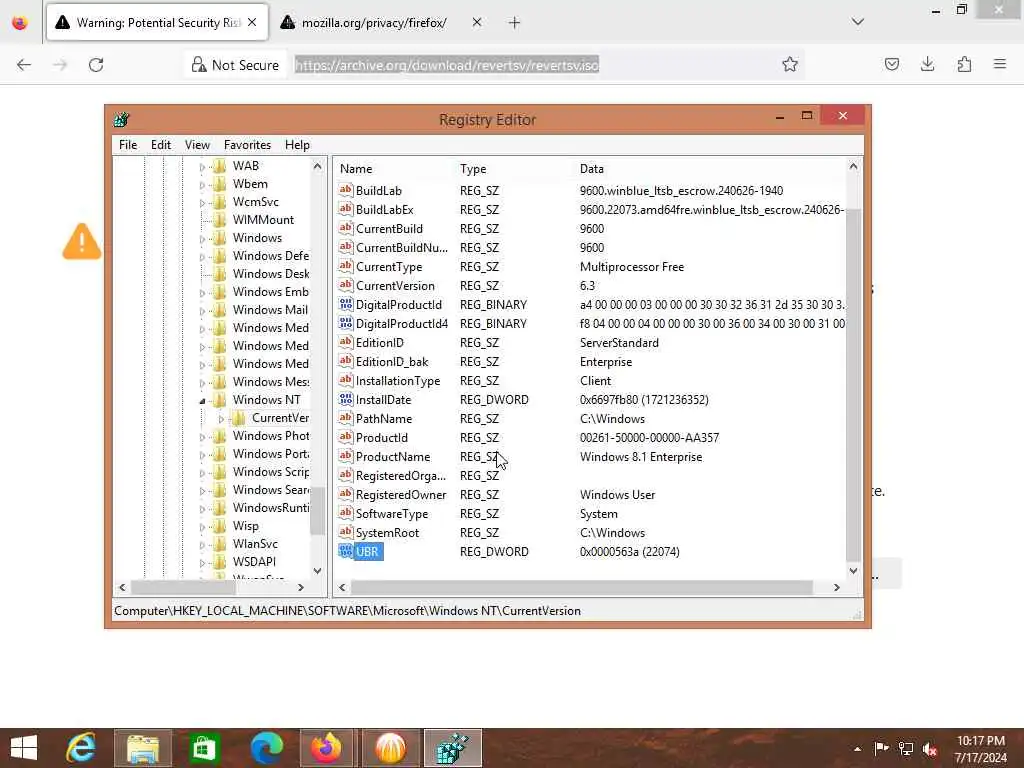Open the Windows Store taskbar icon
The height and width of the screenshot is (768, 1024).
point(204,748)
